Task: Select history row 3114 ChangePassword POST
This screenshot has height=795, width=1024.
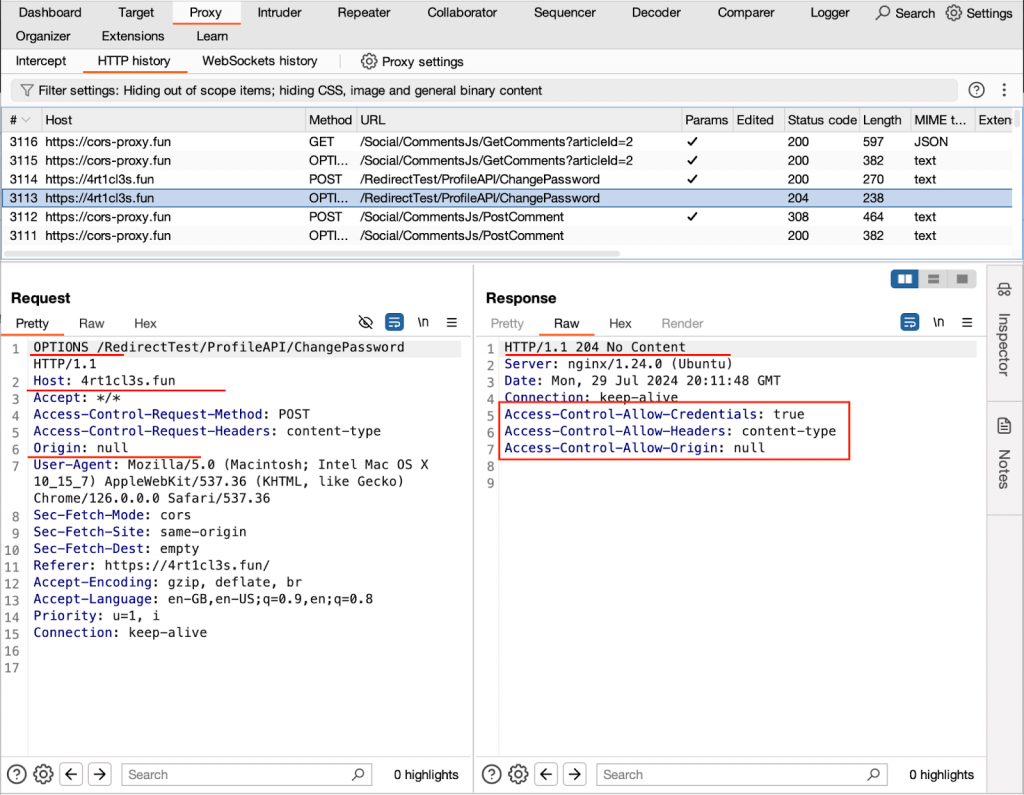Action: 507,179
